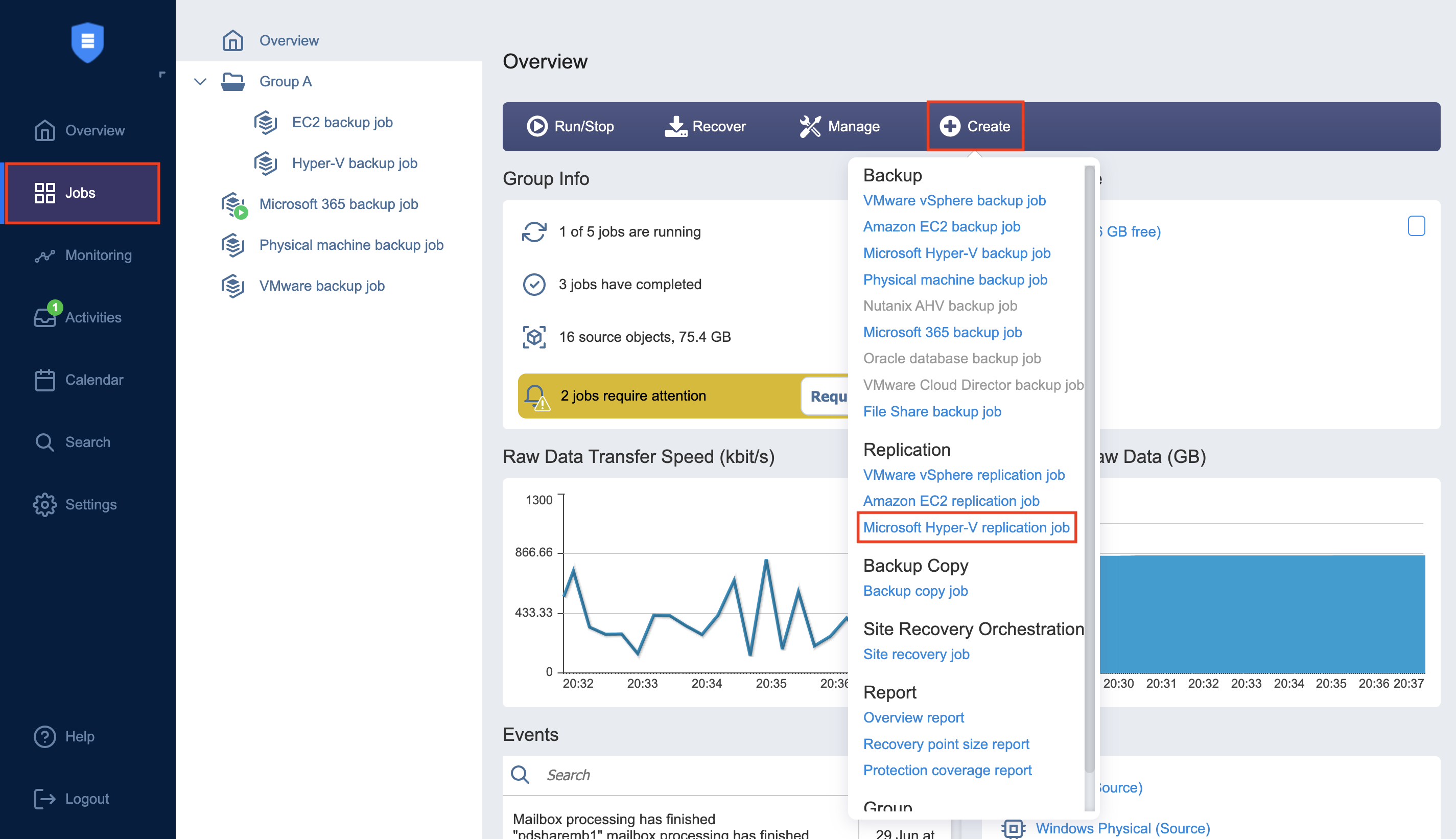Click the Create menu scrollbar
Screen dimensions: 1456x839
coord(1089,468)
